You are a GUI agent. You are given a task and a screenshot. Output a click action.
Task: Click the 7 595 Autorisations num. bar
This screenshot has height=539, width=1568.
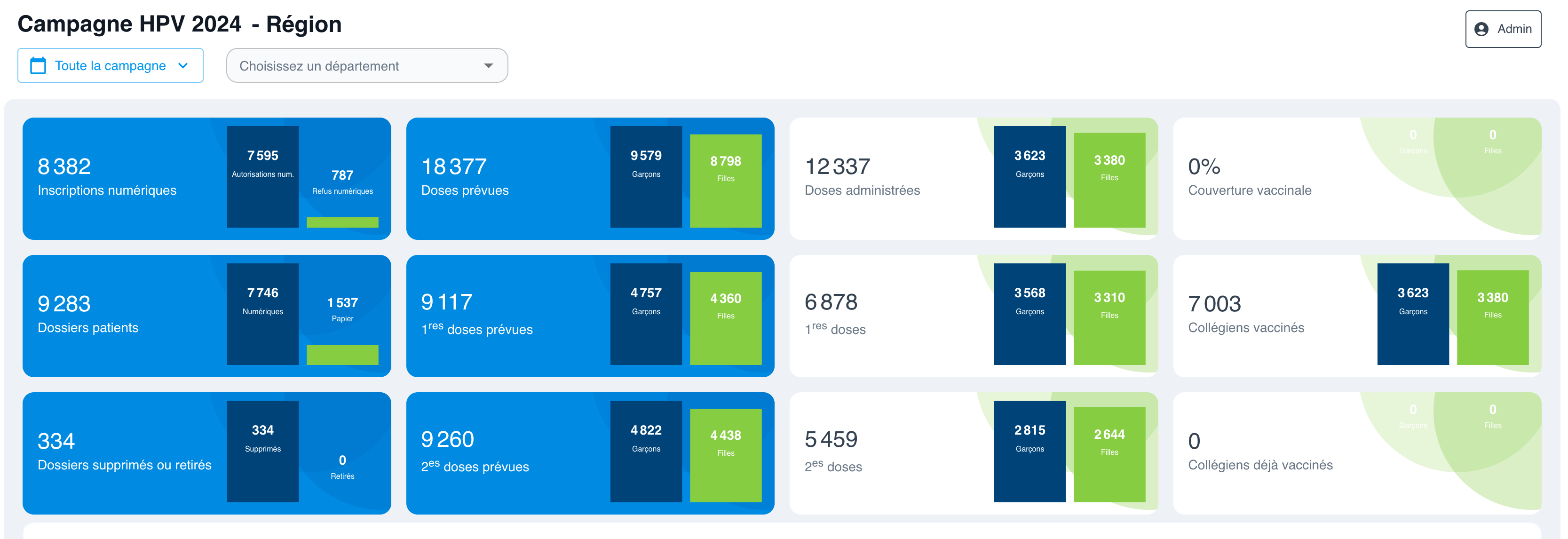(263, 177)
